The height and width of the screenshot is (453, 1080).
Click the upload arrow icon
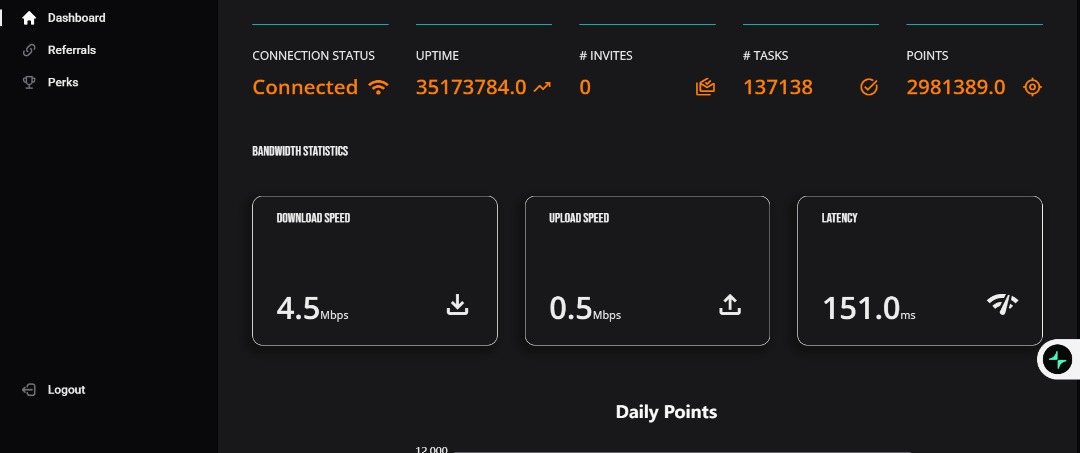pos(730,304)
